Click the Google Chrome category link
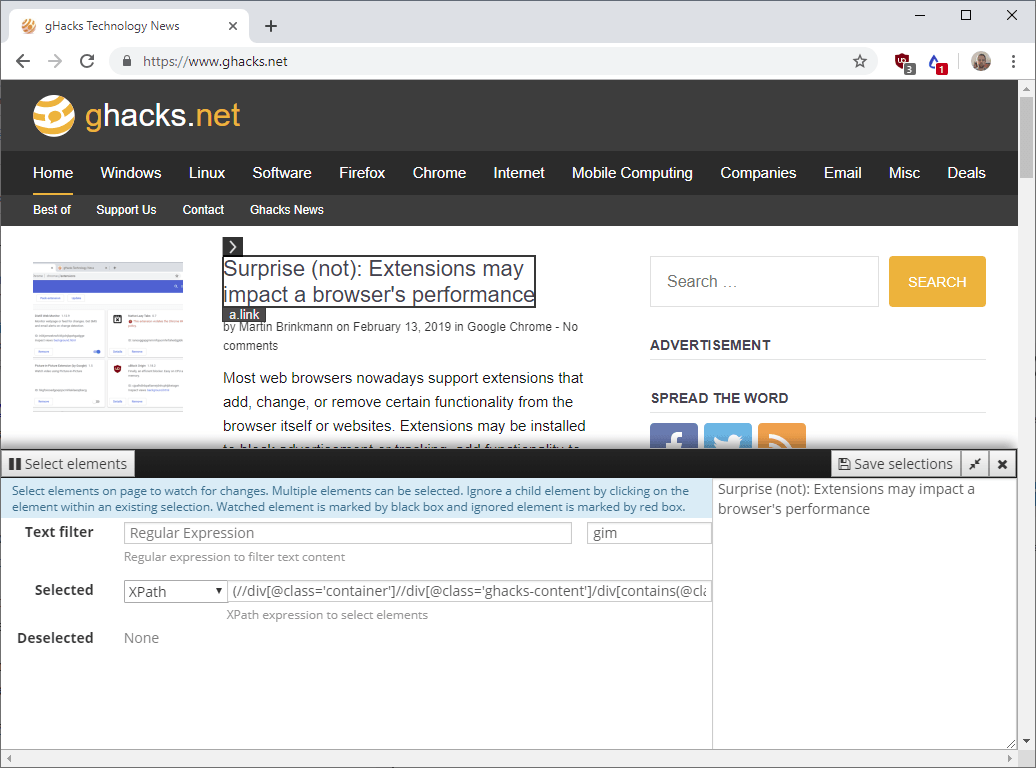The width and height of the screenshot is (1036, 768). (x=509, y=326)
